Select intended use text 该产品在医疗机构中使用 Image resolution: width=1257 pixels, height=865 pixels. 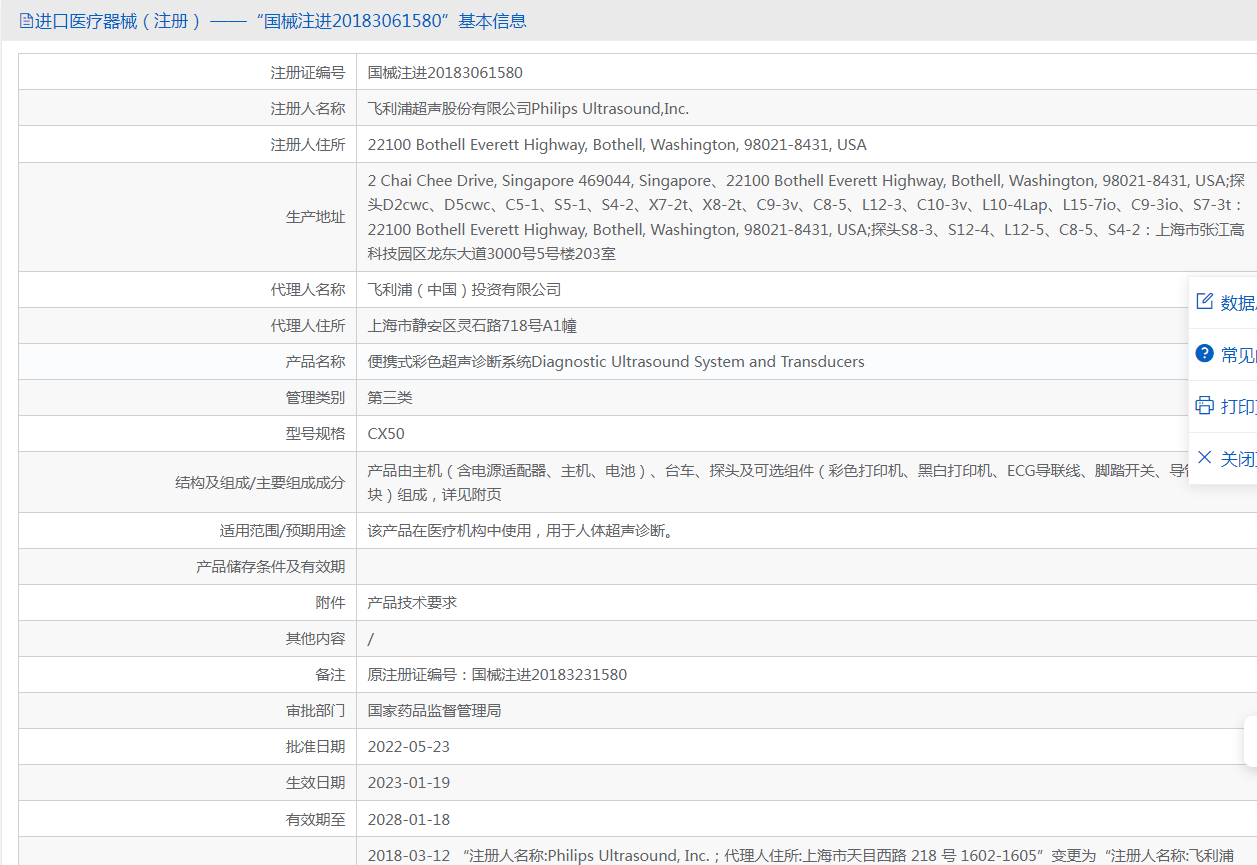521,531
